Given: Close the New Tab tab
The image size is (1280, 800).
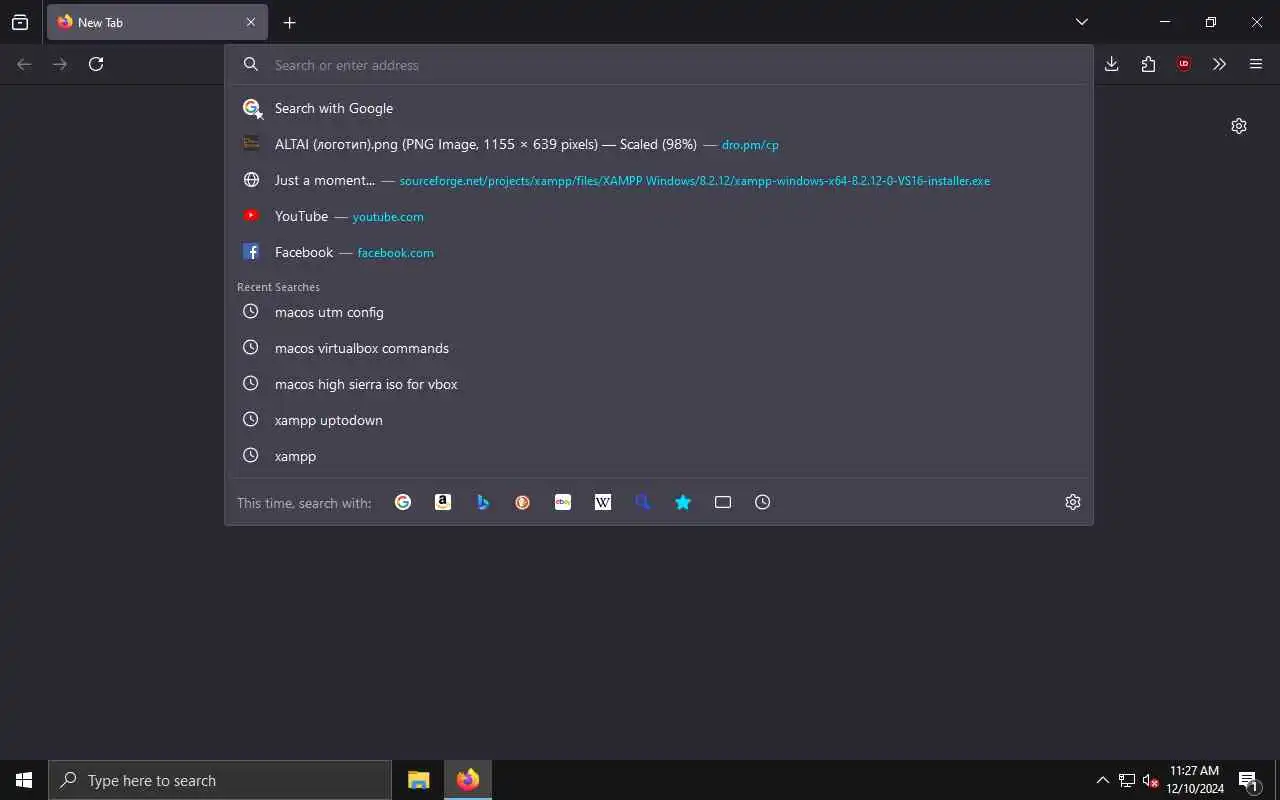Looking at the screenshot, I should (x=251, y=22).
